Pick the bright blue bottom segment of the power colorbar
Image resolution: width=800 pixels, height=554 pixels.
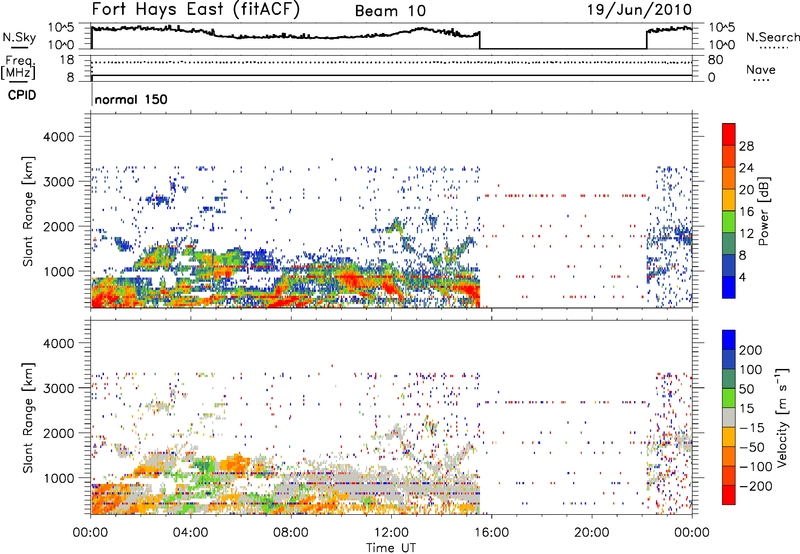click(x=729, y=287)
